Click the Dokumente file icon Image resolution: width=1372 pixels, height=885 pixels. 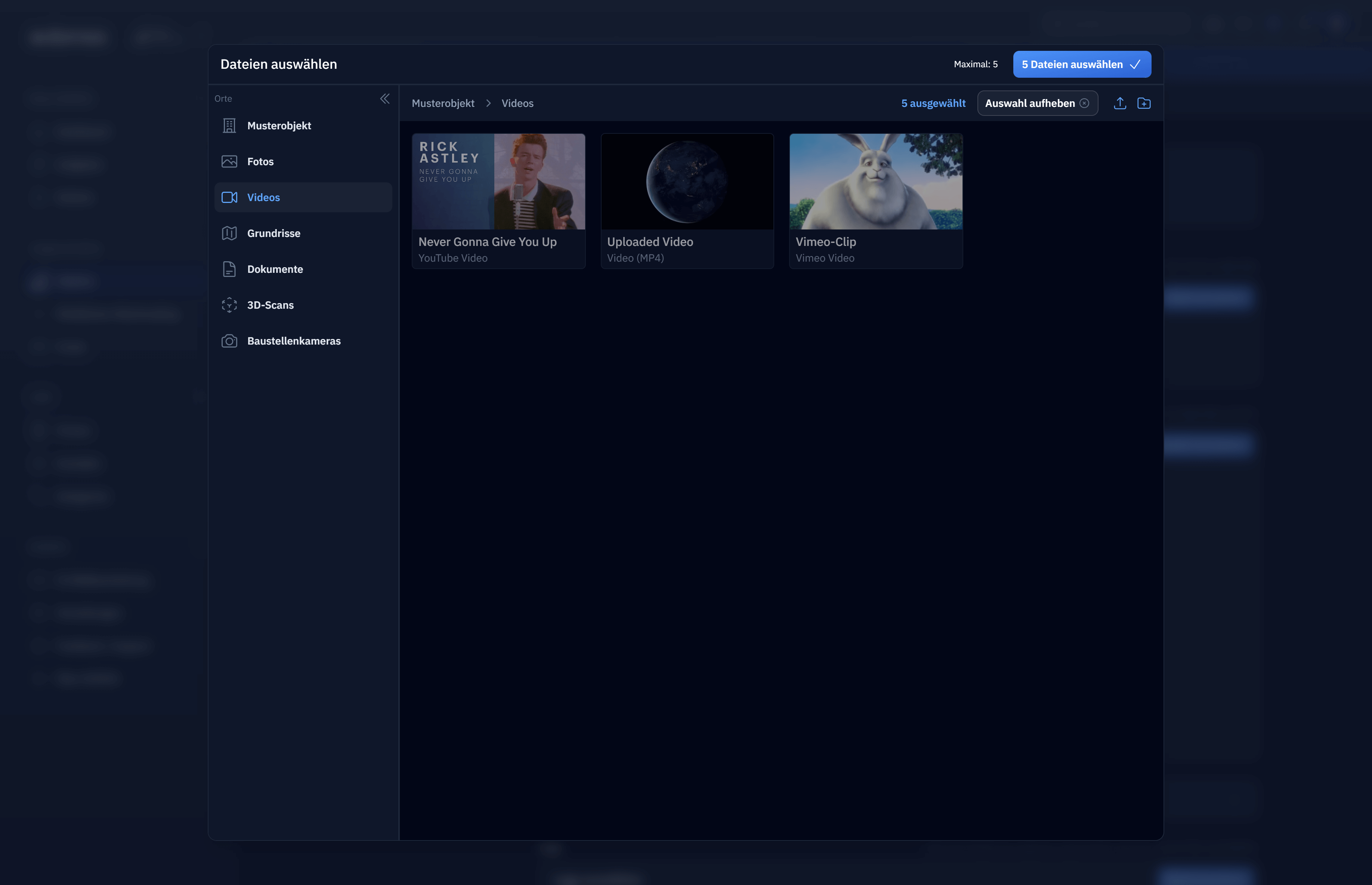(x=229, y=269)
